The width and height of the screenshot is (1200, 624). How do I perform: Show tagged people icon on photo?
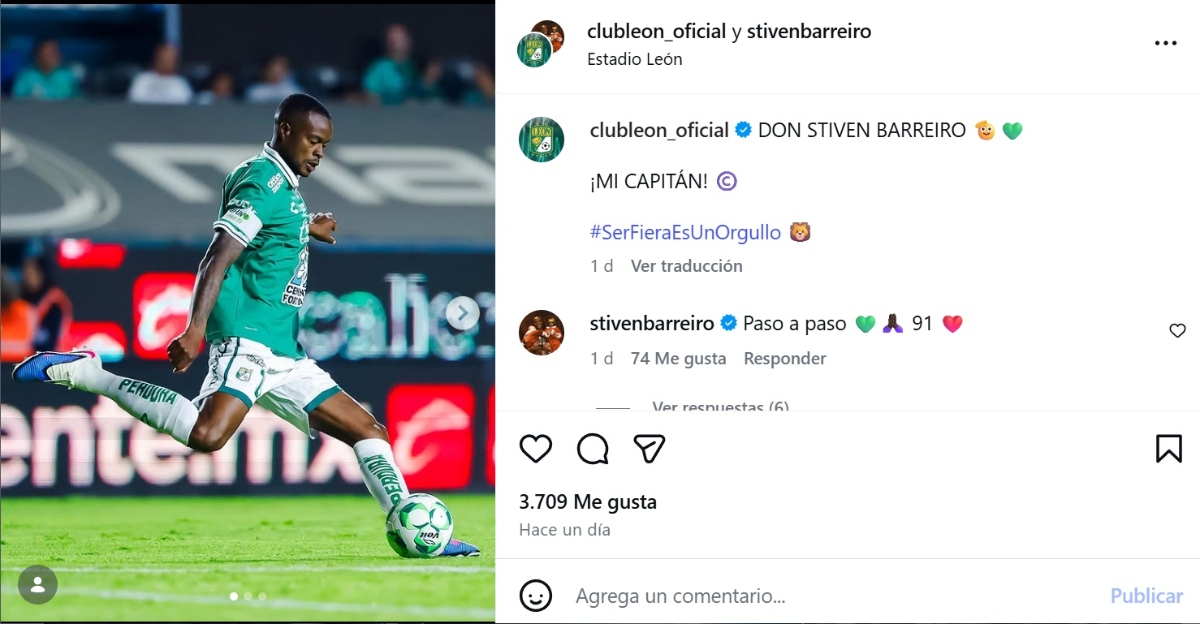pos(37,585)
